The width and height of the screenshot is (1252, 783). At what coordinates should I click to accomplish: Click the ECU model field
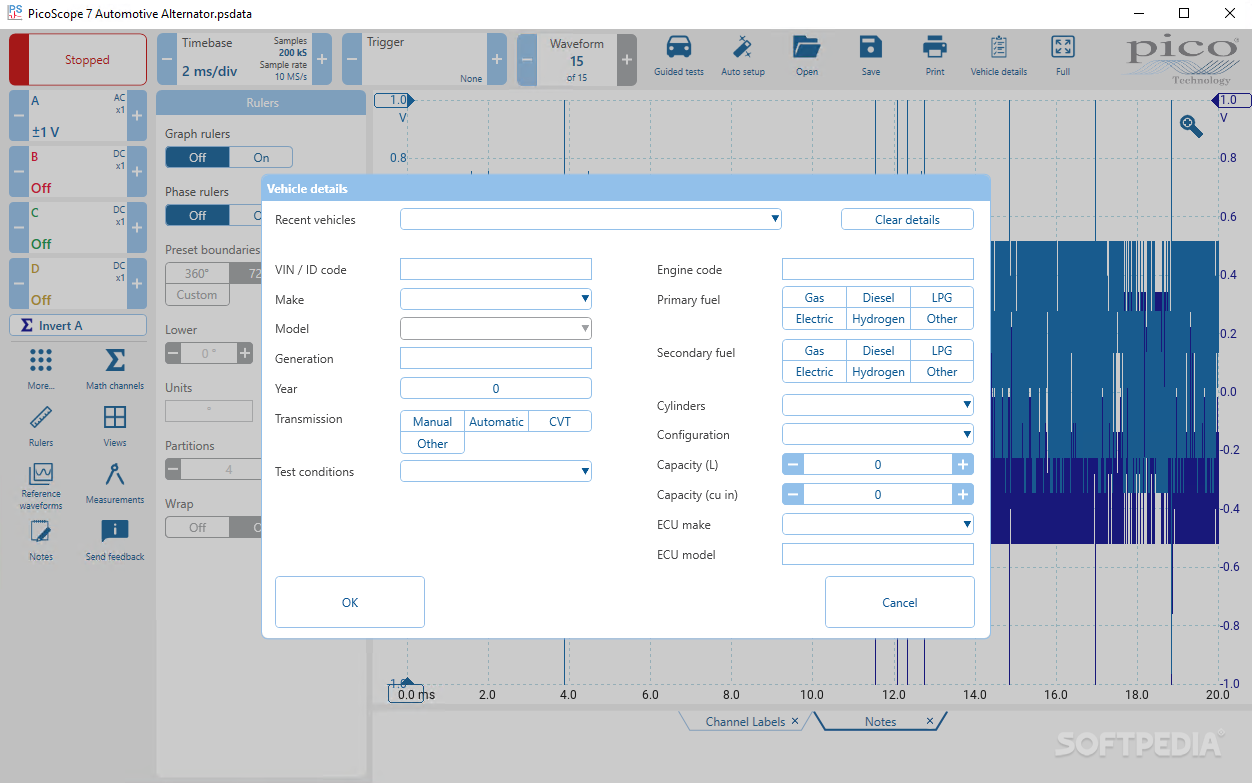point(878,554)
